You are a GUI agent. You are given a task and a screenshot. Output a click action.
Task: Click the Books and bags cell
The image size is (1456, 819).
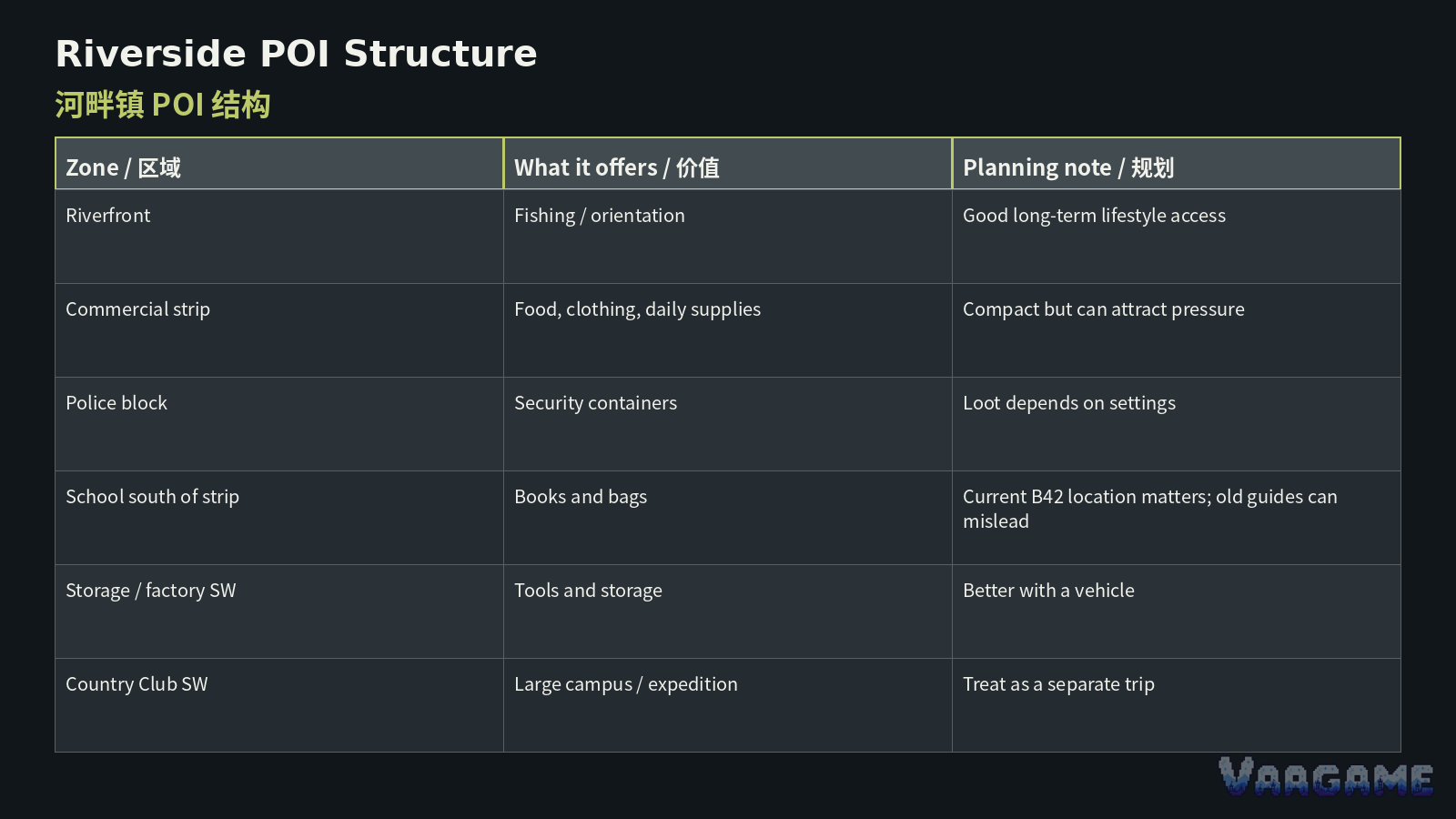click(728, 518)
